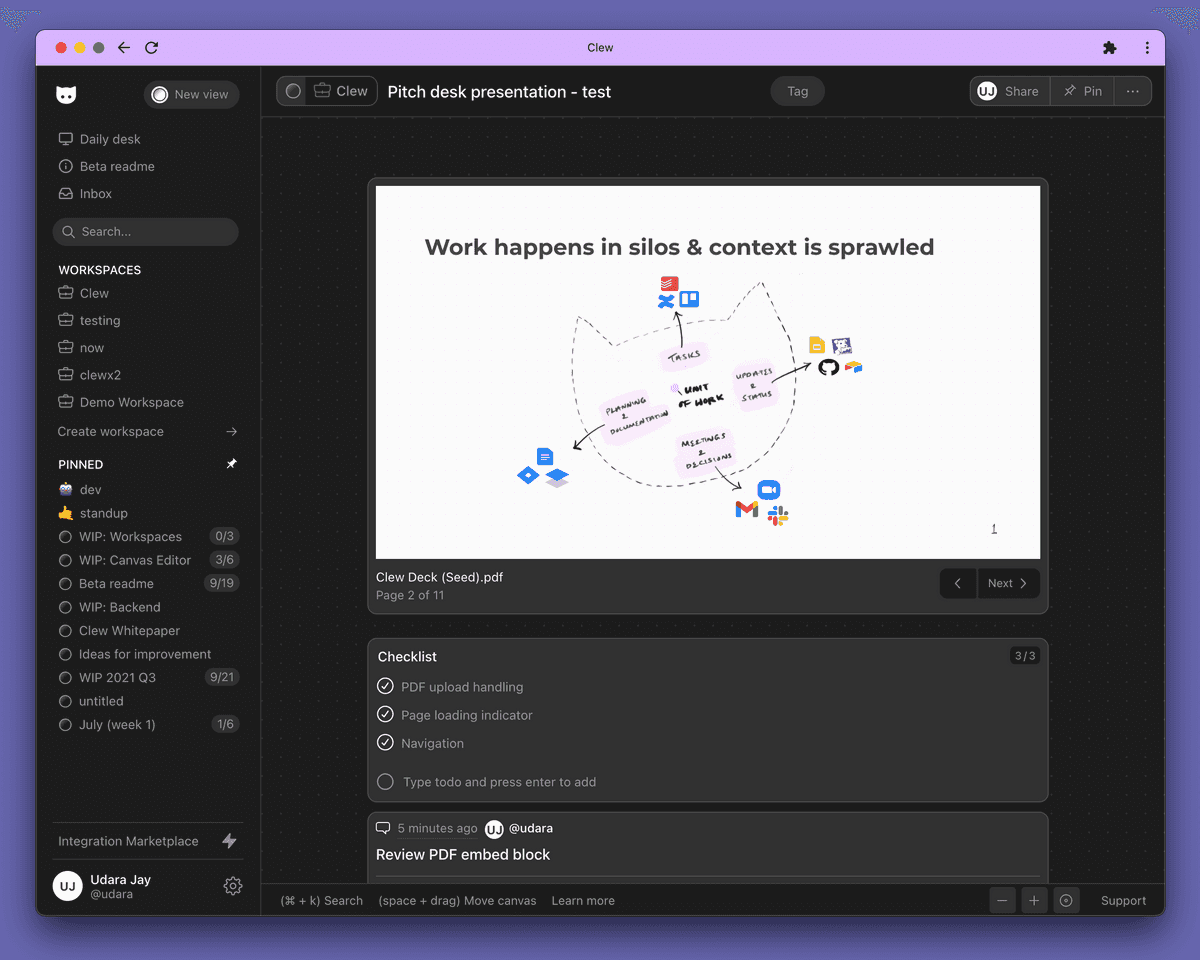Click the Search field in sidebar
Image resolution: width=1200 pixels, height=960 pixels.
145,232
